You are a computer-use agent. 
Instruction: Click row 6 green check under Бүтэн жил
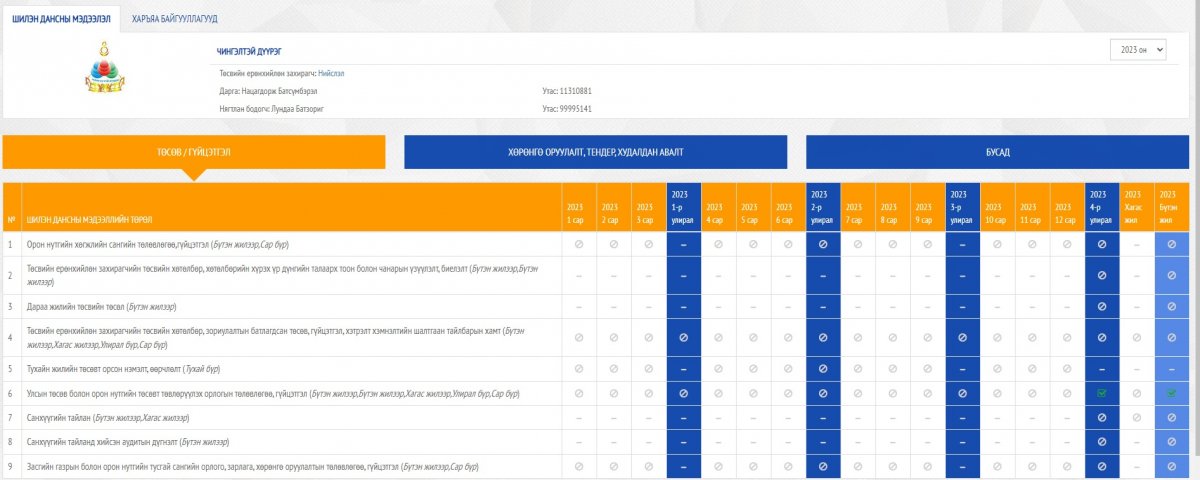1171,393
